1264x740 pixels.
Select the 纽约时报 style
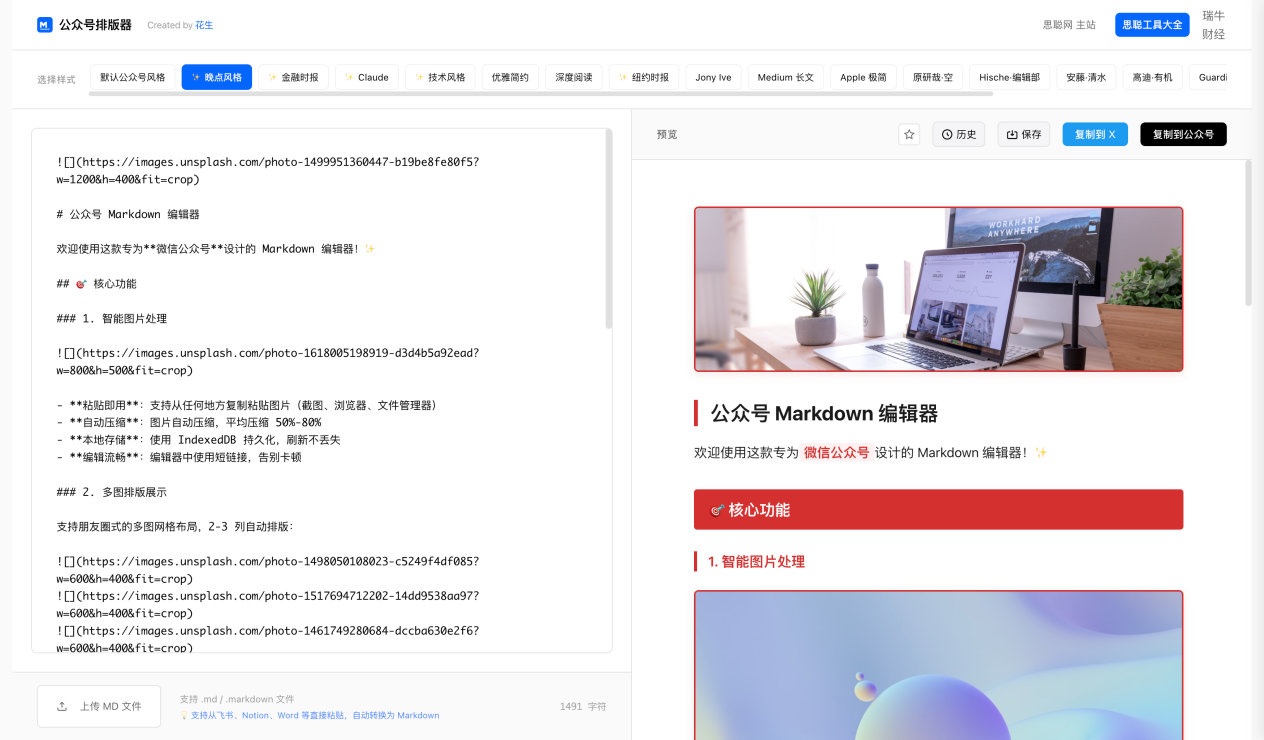pyautogui.click(x=644, y=77)
